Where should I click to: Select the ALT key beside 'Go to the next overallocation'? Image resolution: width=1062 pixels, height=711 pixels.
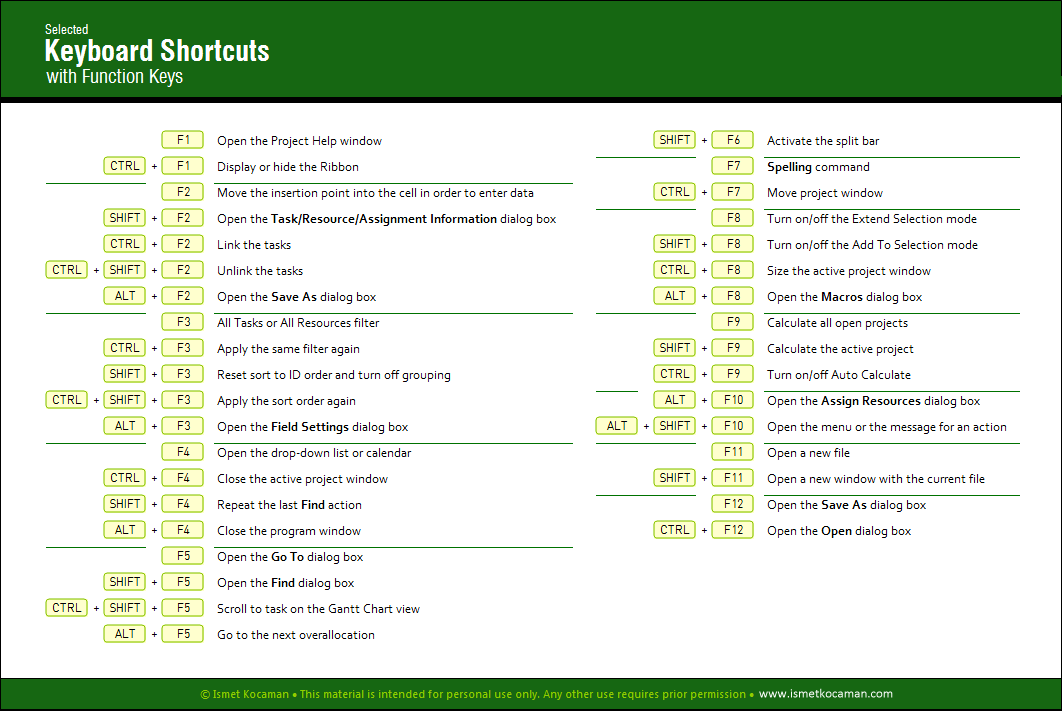(125, 634)
